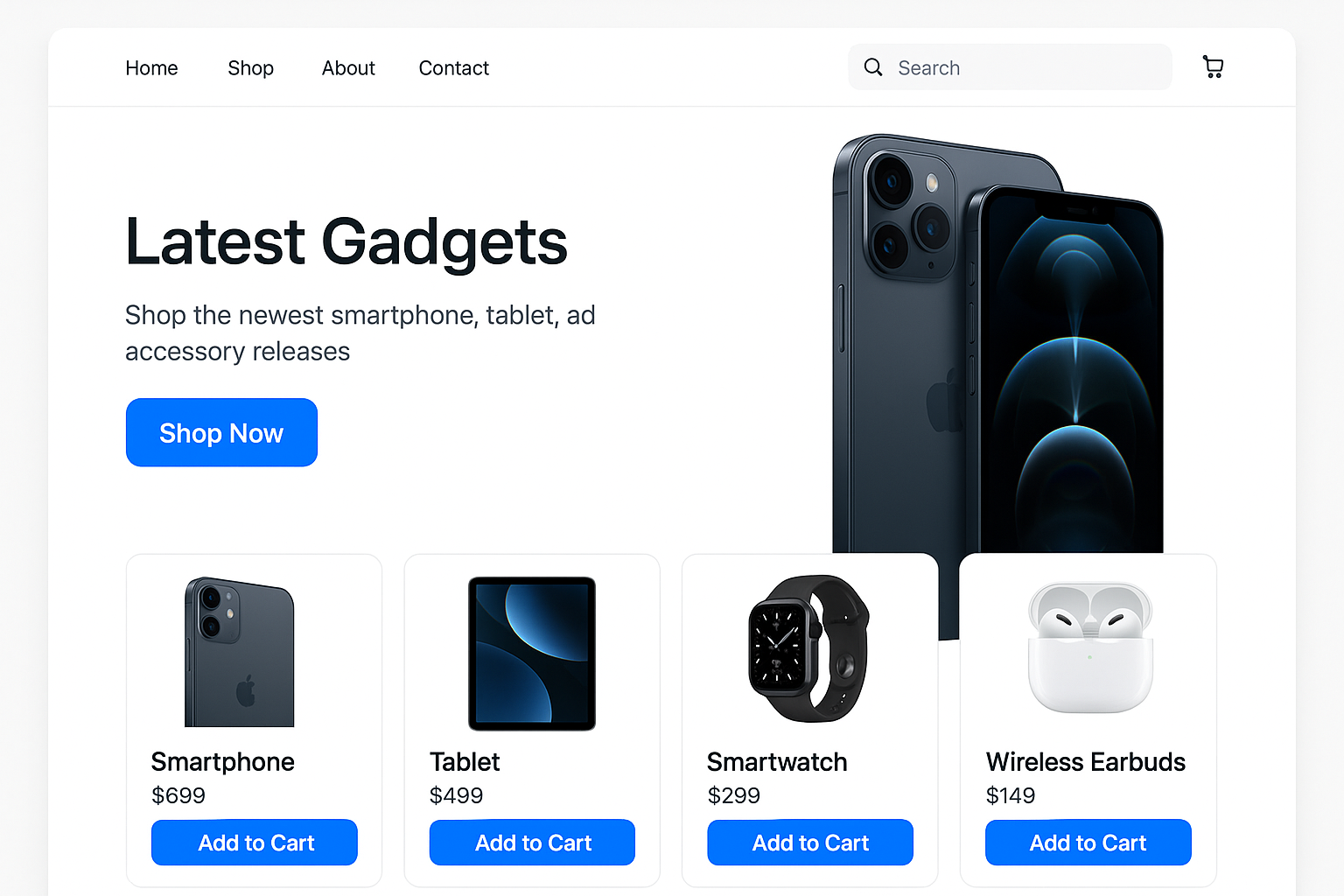Go to the Home menu item
This screenshot has height=896, width=1344.
click(151, 68)
